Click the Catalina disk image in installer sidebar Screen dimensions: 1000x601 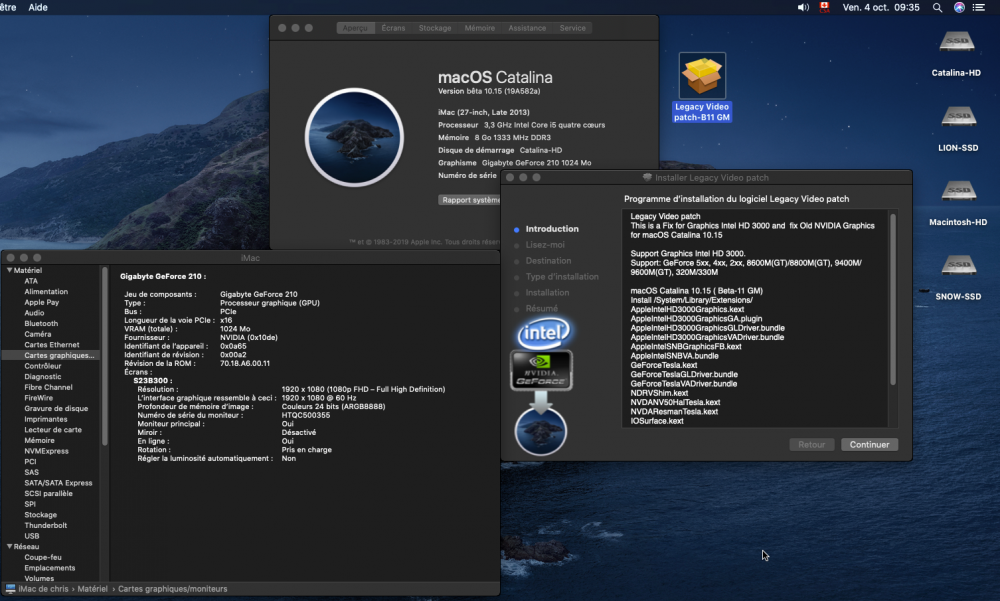coord(541,432)
